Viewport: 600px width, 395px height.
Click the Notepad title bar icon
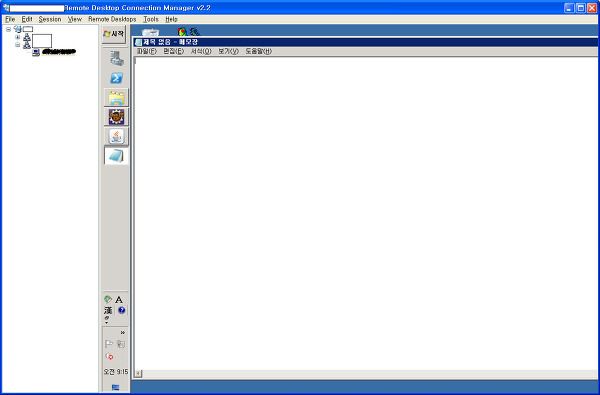click(x=139, y=42)
